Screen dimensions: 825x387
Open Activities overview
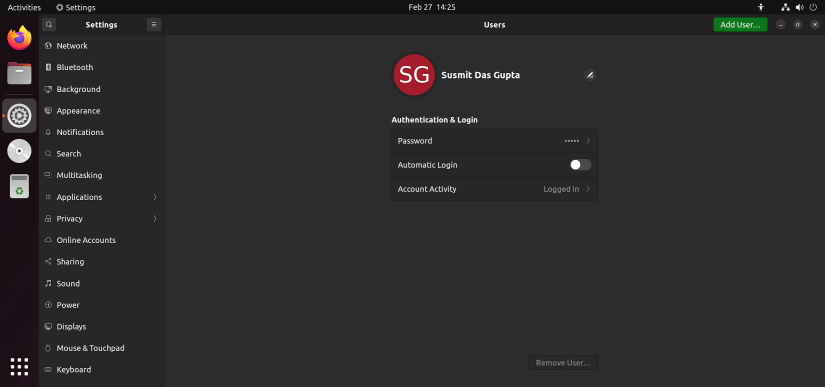pyautogui.click(x=24, y=7)
